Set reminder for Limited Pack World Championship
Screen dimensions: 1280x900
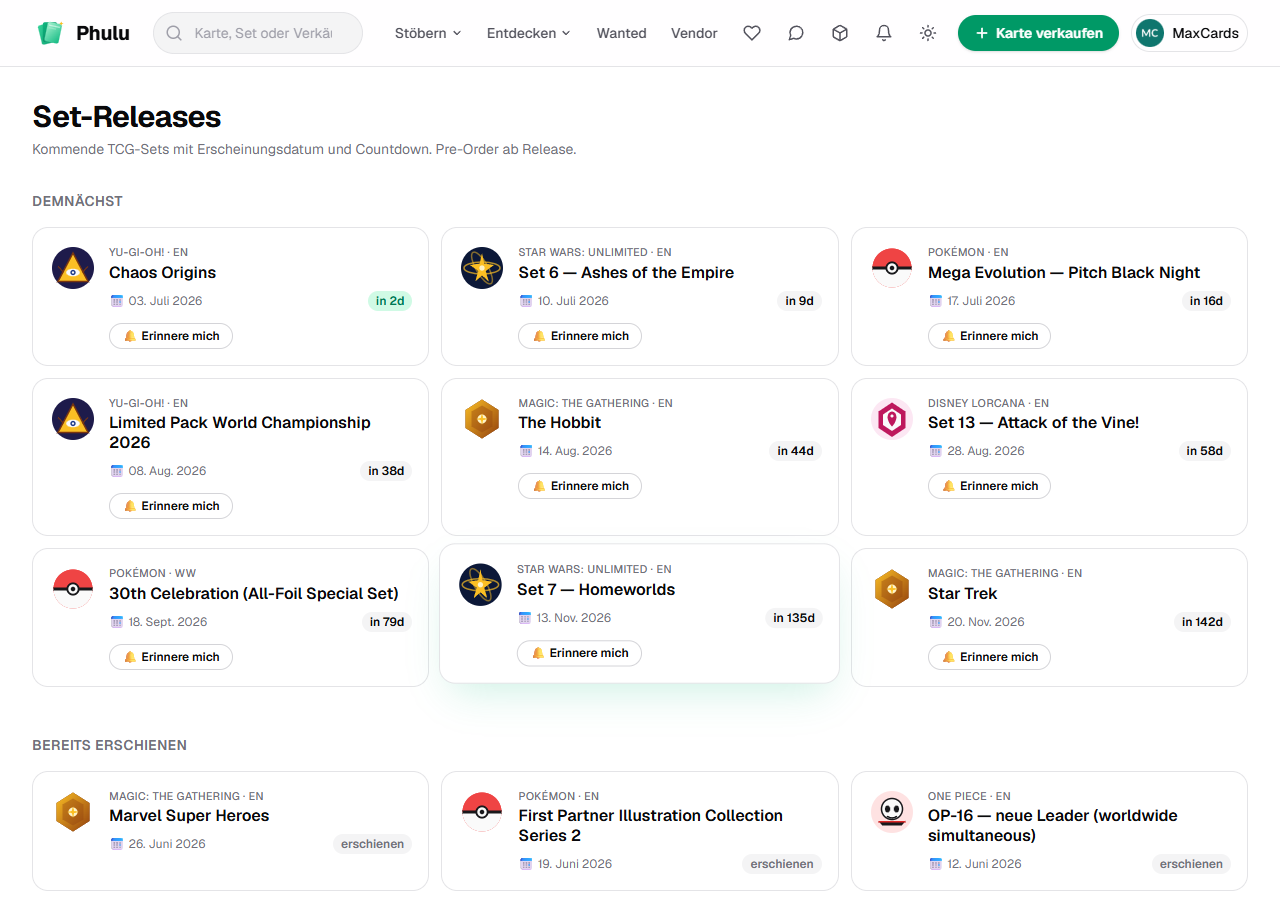pos(171,506)
